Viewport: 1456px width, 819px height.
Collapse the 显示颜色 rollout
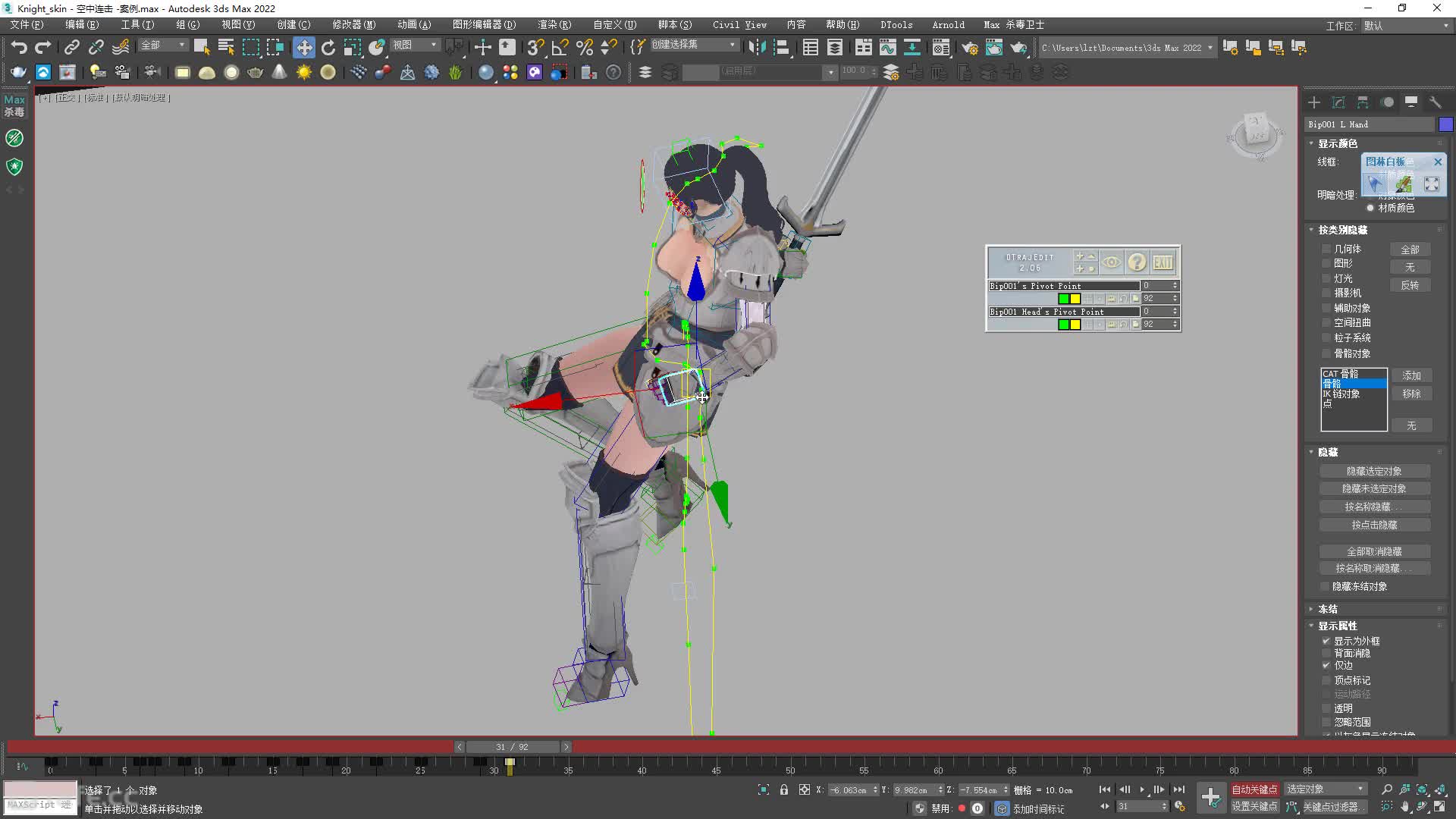[x=1337, y=143]
